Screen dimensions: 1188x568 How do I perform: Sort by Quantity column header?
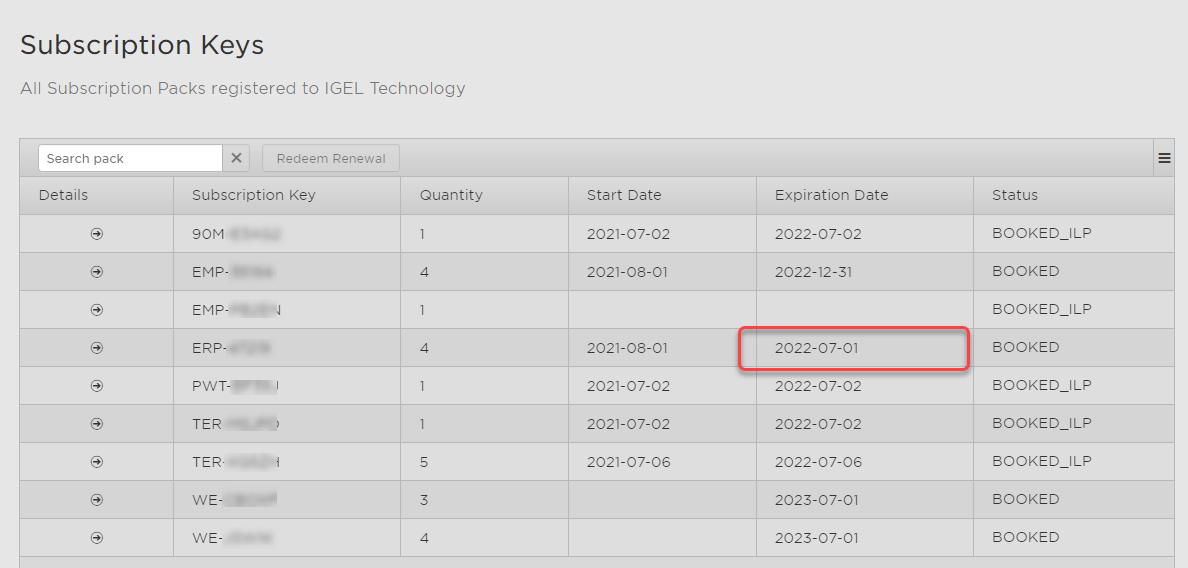coord(451,195)
